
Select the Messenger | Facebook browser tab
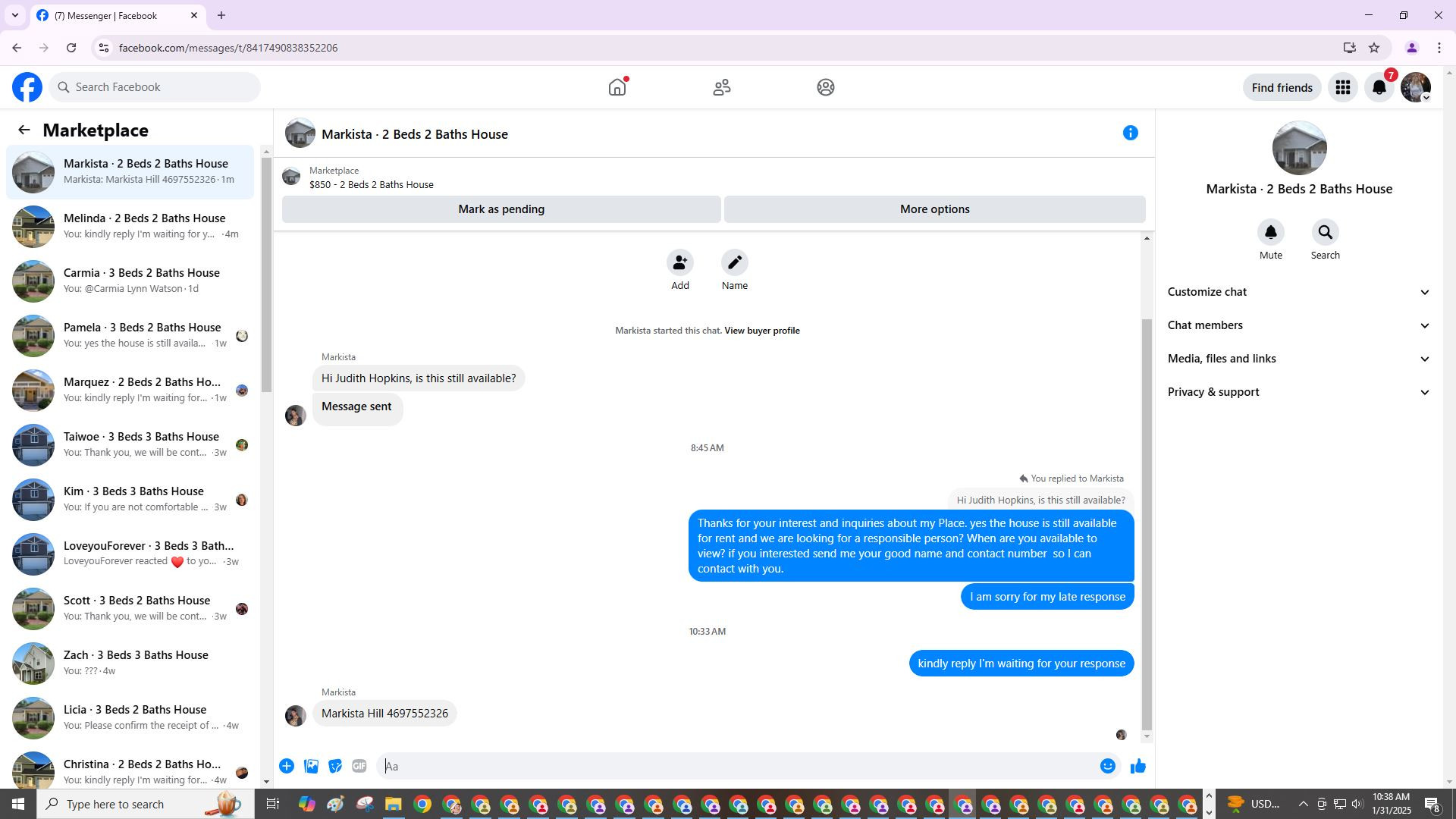118,15
